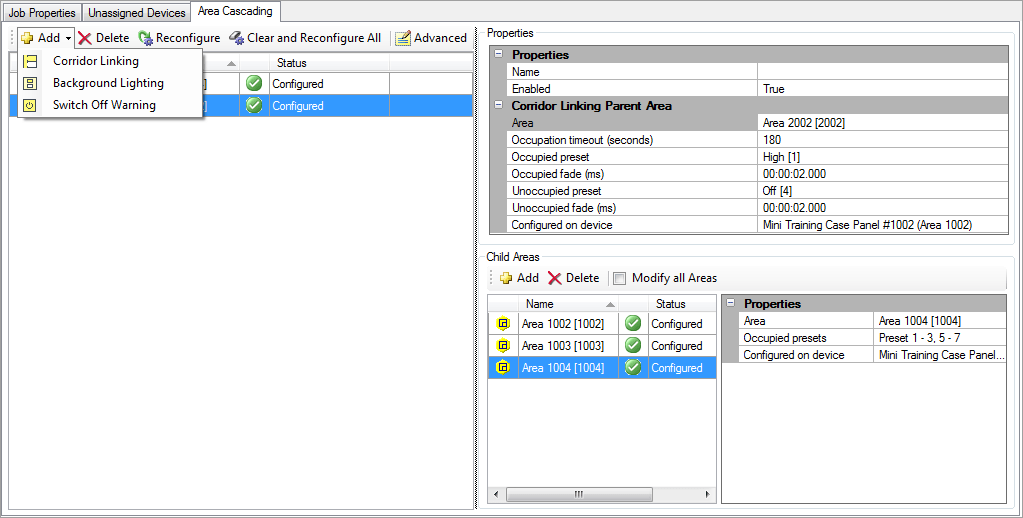Click the Unoccupied fade value 00:00:02.000
The image size is (1023, 518).
pyautogui.click(x=883, y=207)
